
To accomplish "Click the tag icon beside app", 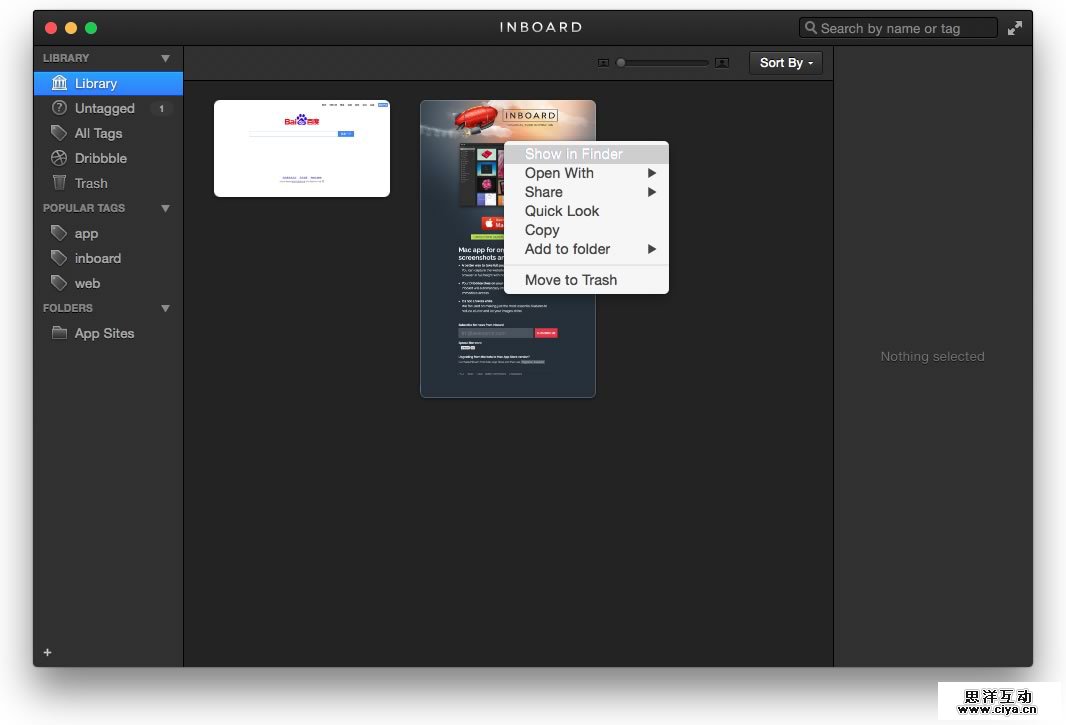I will coord(59,233).
